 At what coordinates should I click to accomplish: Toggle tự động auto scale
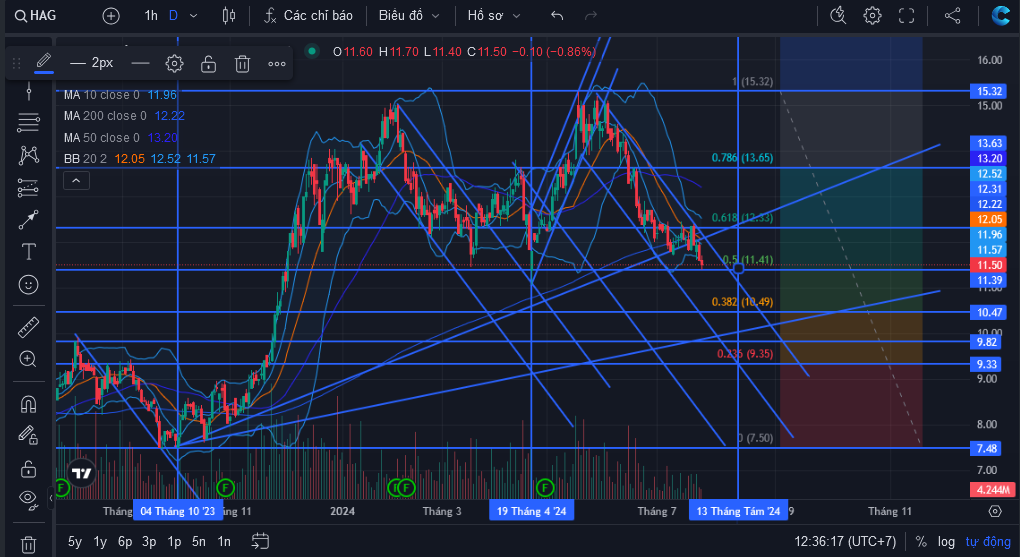pyautogui.click(x=987, y=541)
